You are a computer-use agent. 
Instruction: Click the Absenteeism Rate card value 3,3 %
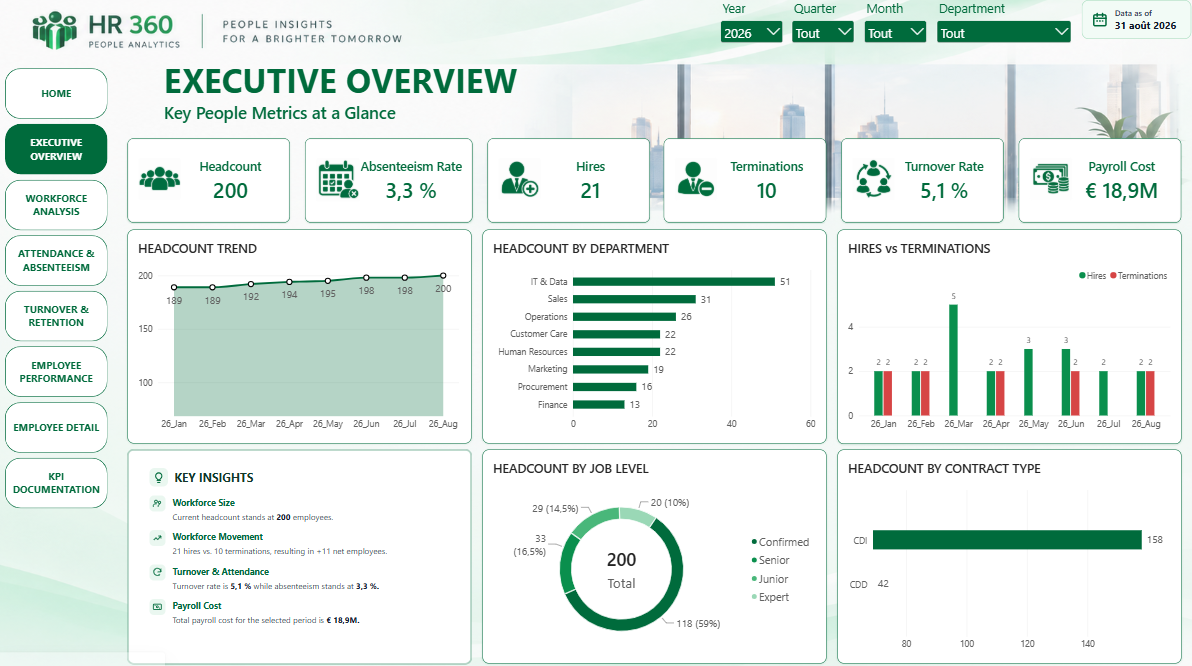(x=411, y=191)
